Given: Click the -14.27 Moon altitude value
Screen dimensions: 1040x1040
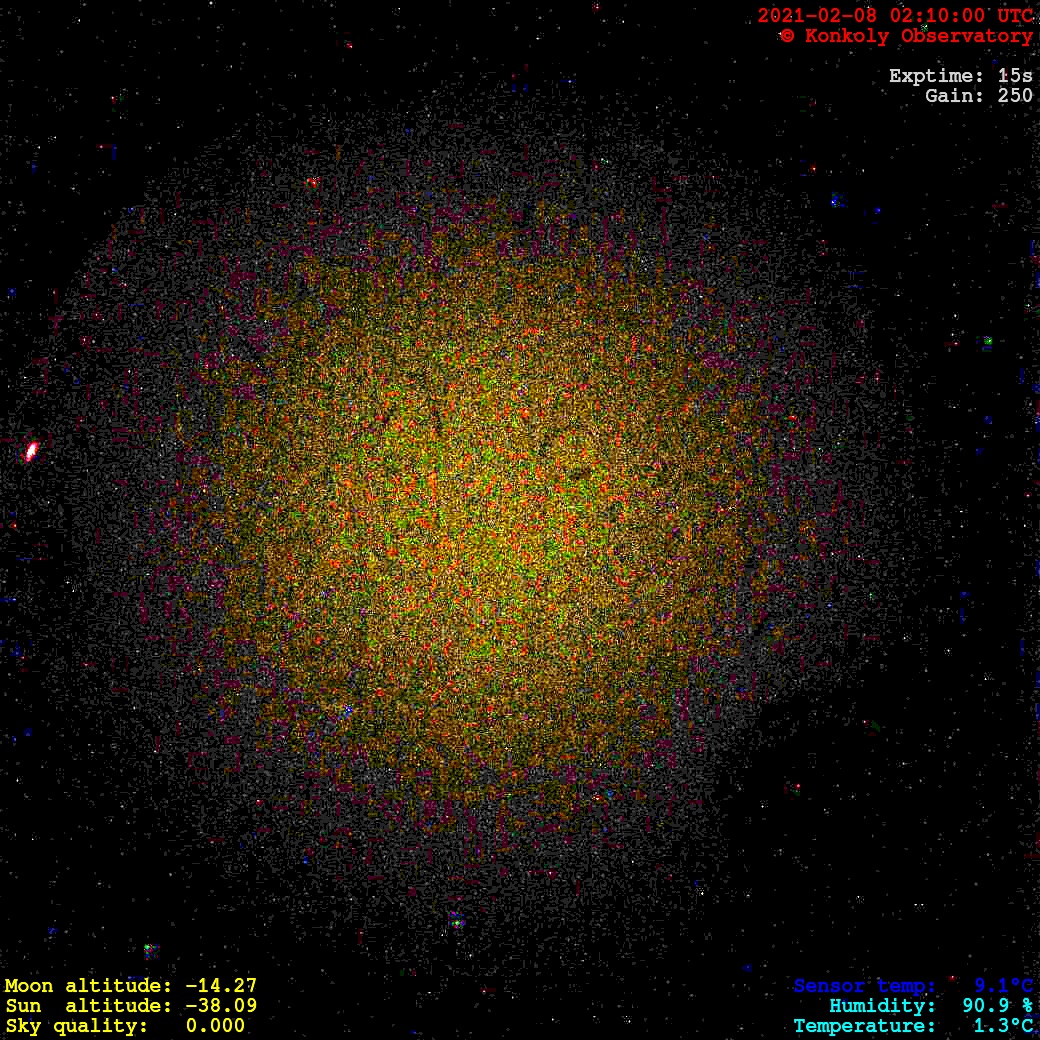Looking at the screenshot, I should tap(221, 986).
